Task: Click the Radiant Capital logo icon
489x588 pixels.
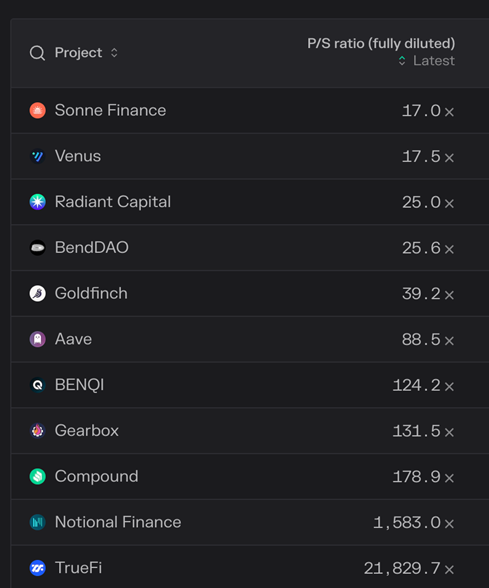Action: [38, 202]
